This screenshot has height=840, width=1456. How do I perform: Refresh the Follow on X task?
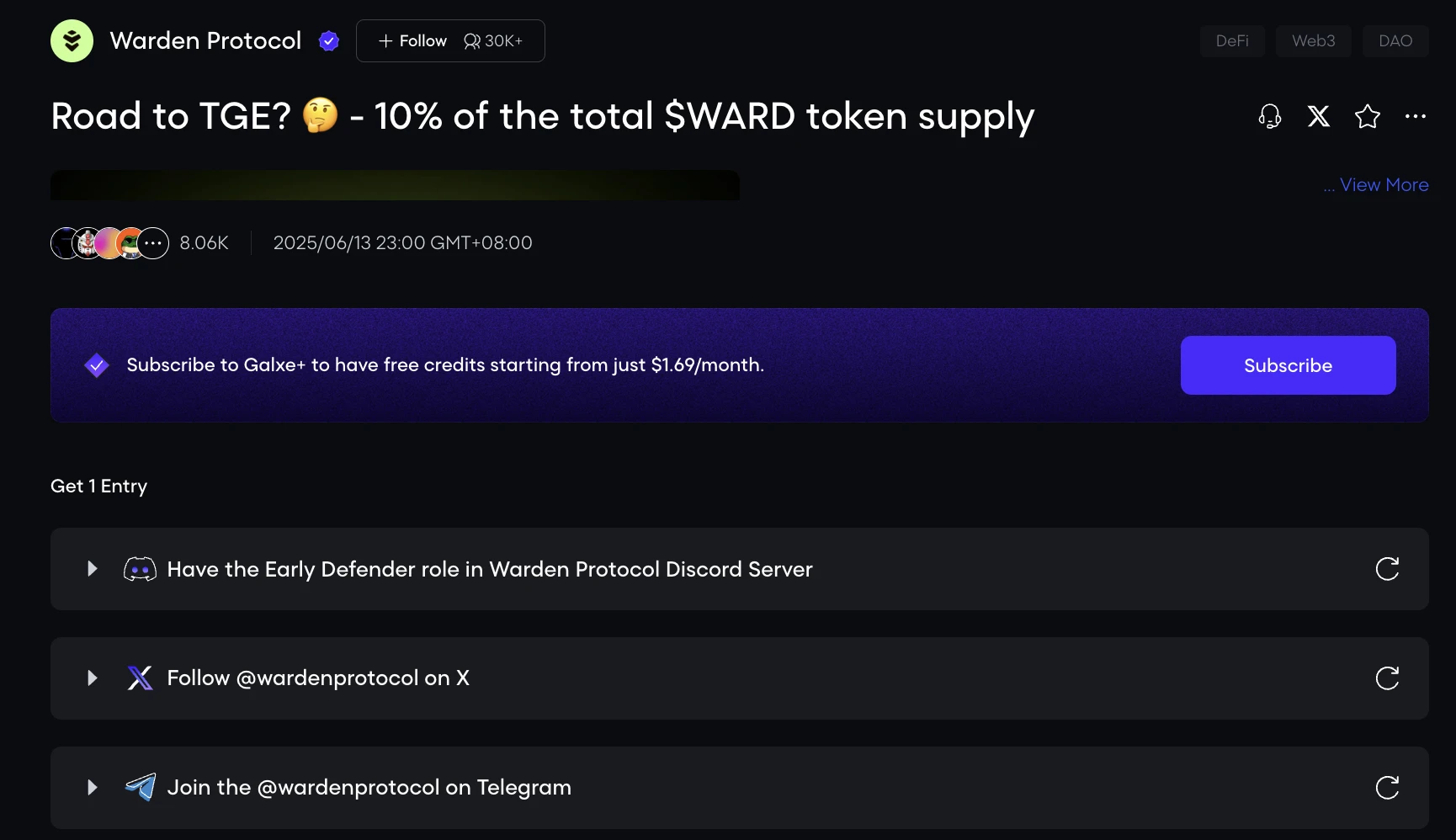[x=1387, y=678]
